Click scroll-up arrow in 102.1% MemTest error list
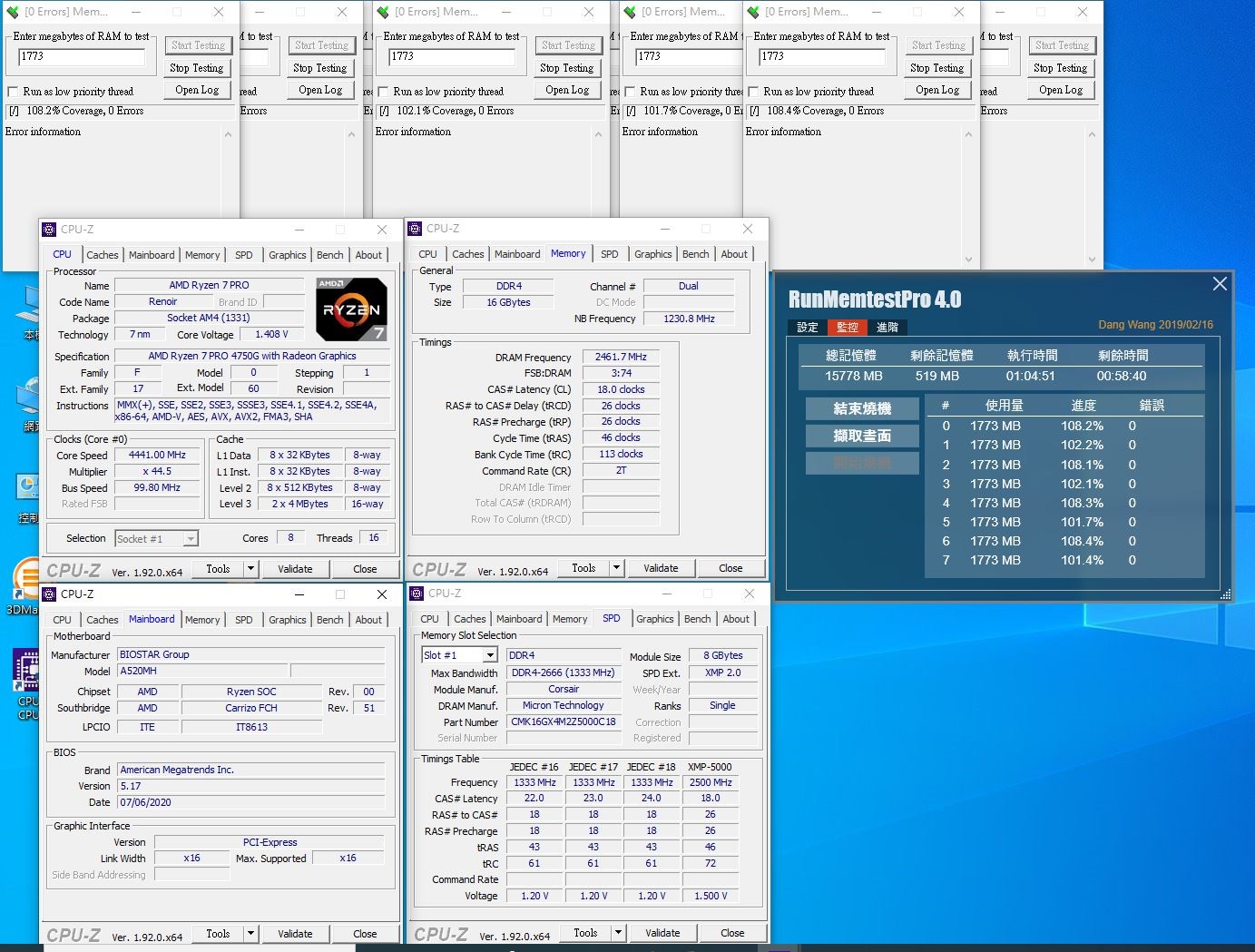Image resolution: width=1255 pixels, height=952 pixels. coord(598,134)
